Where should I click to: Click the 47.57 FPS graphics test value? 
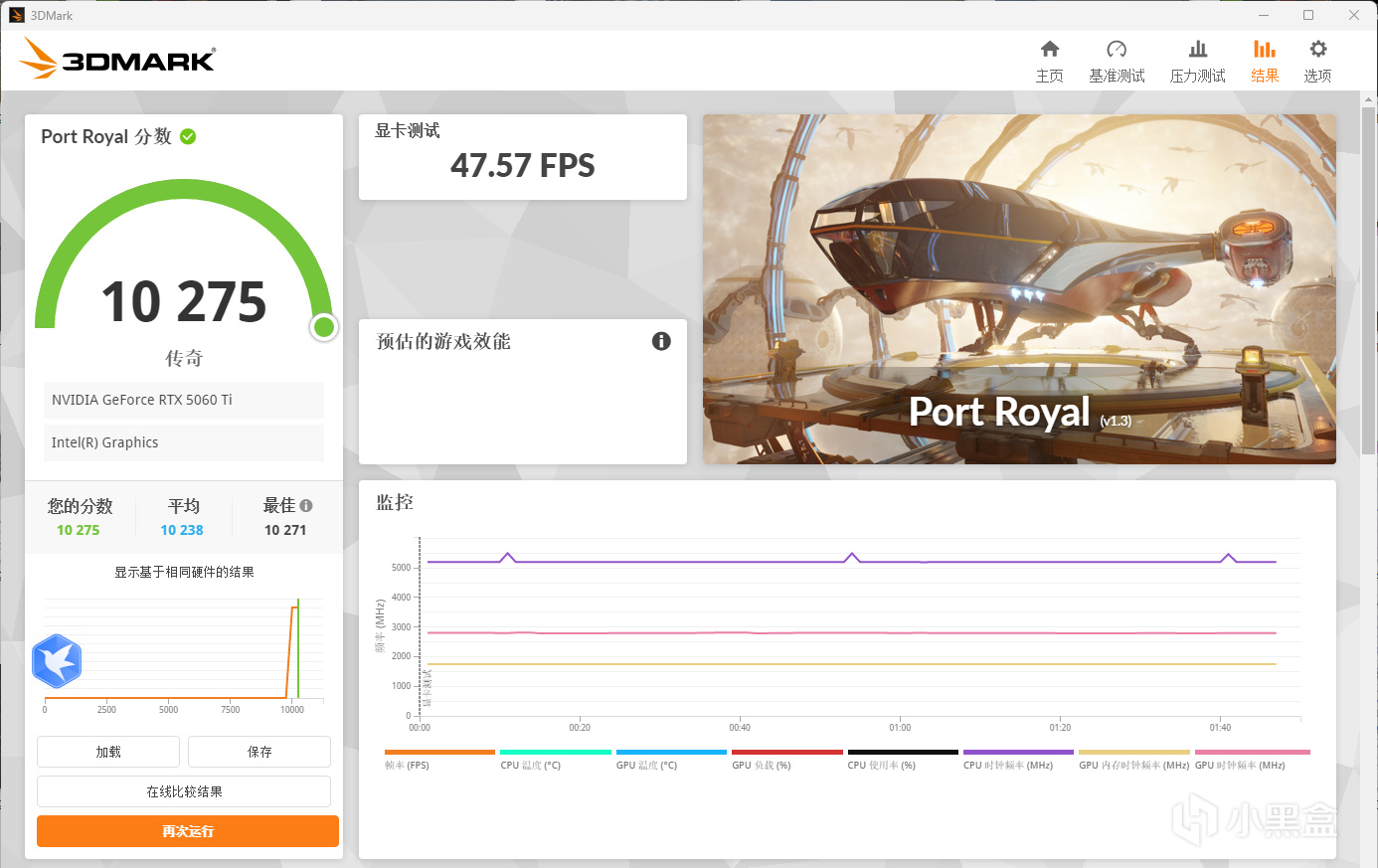coord(523,165)
